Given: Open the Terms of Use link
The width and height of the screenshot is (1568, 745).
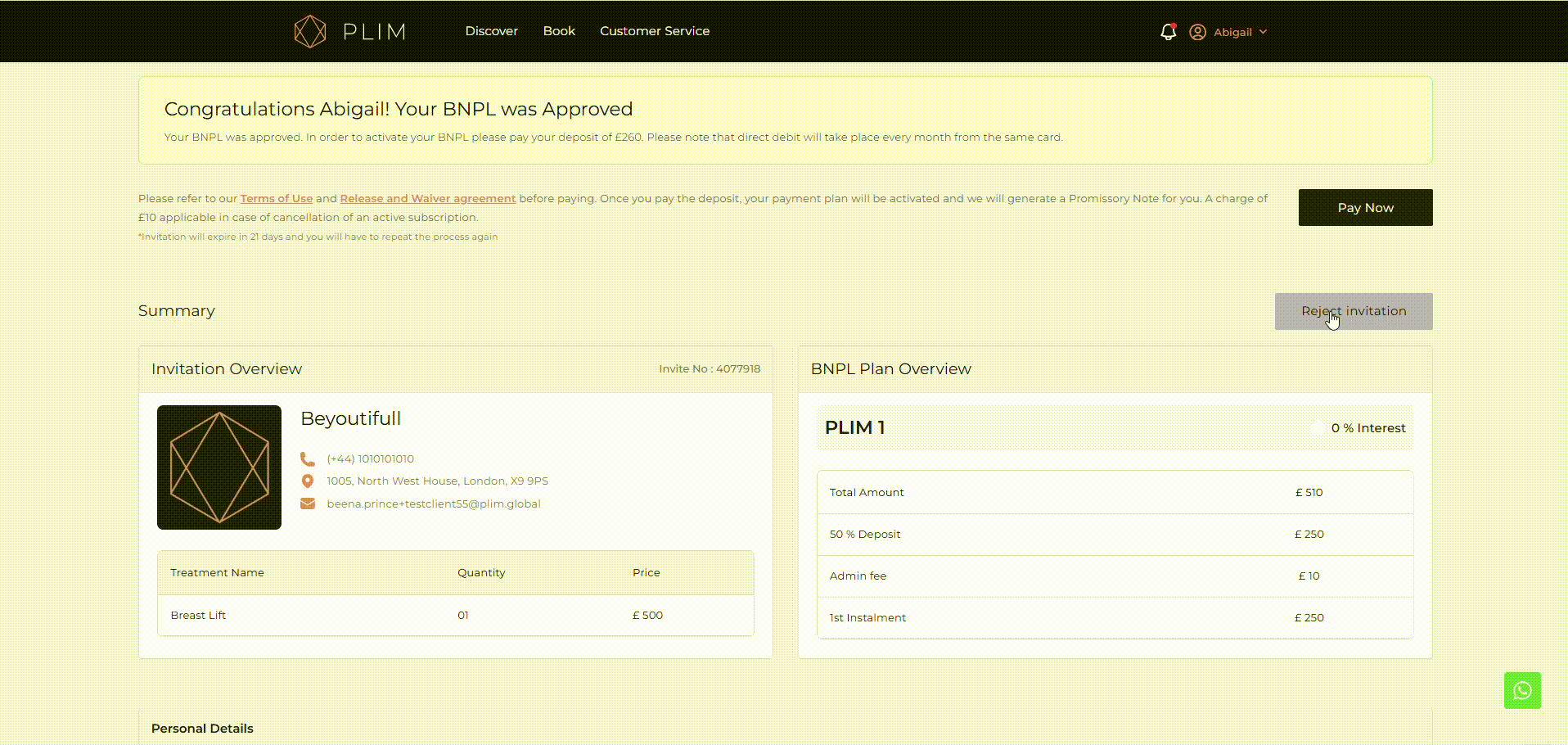Looking at the screenshot, I should tap(277, 198).
